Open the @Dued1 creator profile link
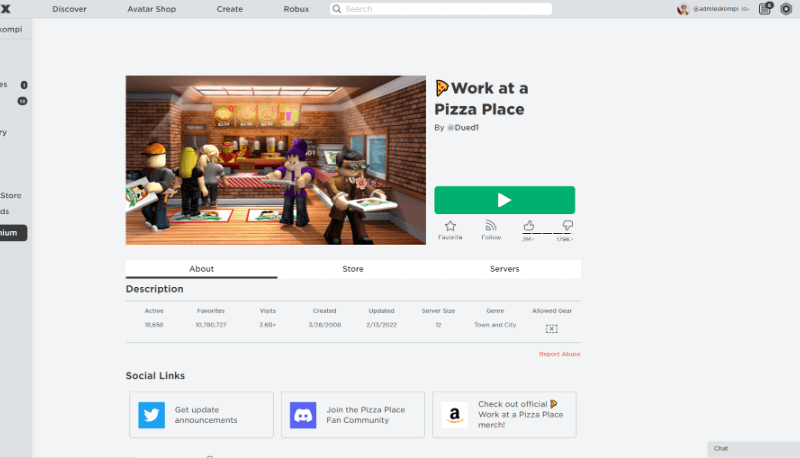800x458 pixels. pyautogui.click(x=463, y=128)
